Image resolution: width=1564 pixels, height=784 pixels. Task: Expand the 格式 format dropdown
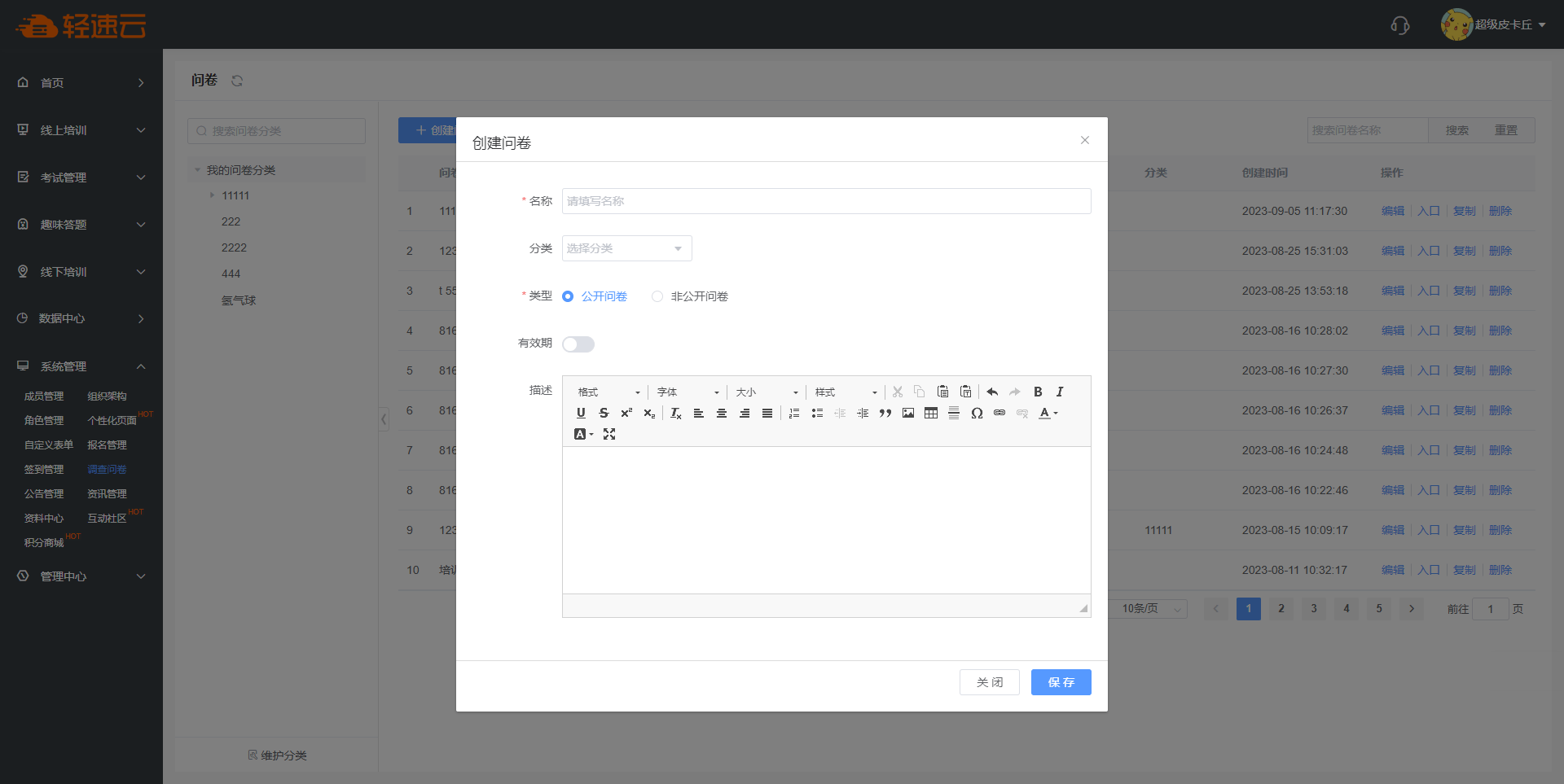pos(609,392)
